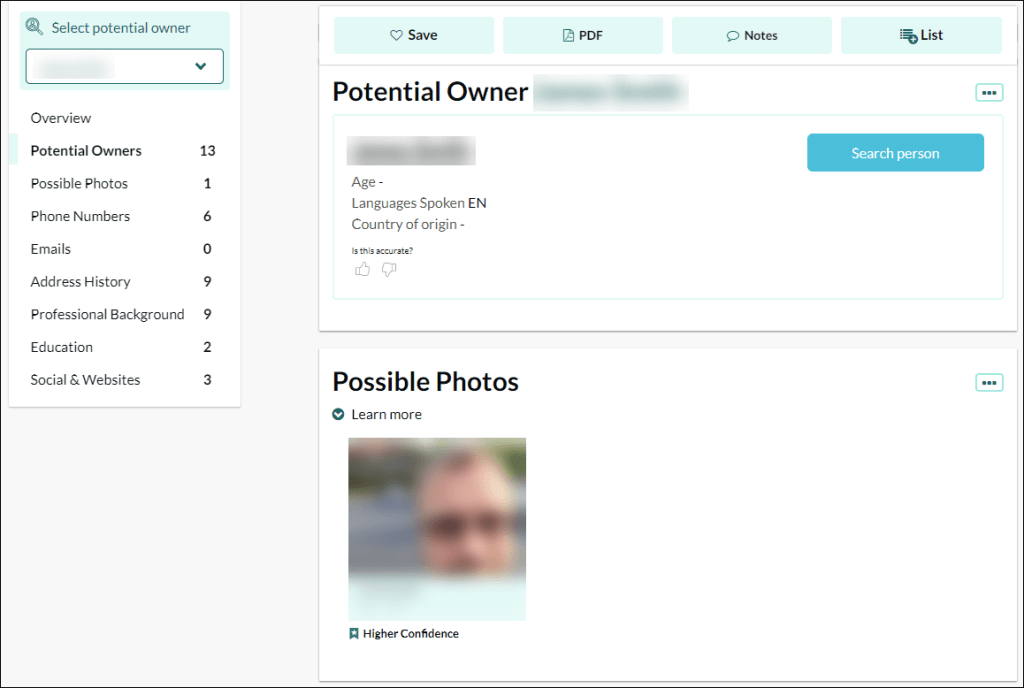Open Phone Numbers sidebar item
The image size is (1024, 688).
(80, 216)
